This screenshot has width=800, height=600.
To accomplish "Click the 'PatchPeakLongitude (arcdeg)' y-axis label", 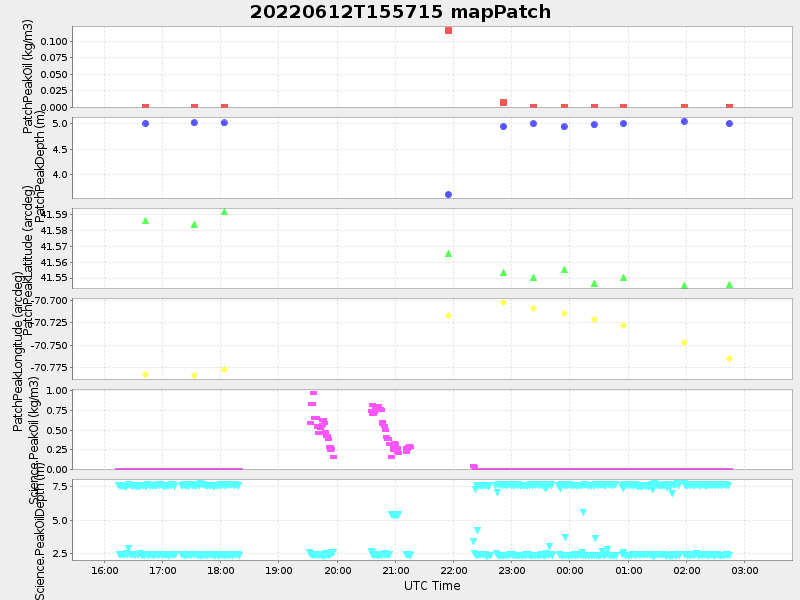I will coord(18,352).
